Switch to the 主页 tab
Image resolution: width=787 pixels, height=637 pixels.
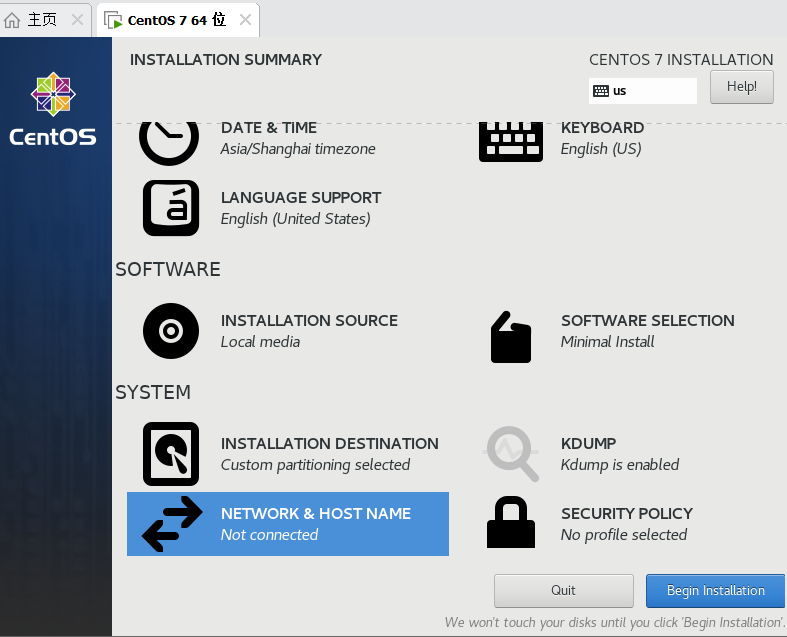click(45, 20)
